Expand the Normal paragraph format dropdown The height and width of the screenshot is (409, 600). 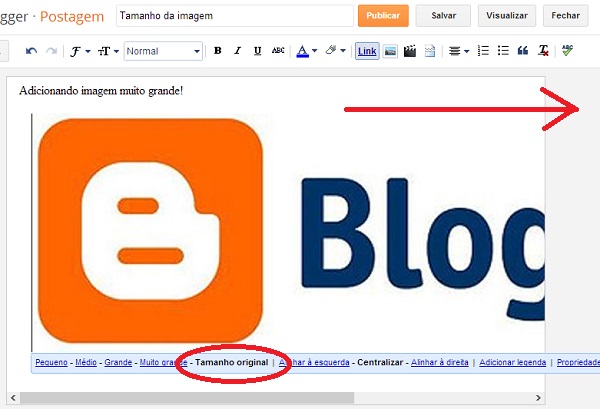pos(163,51)
